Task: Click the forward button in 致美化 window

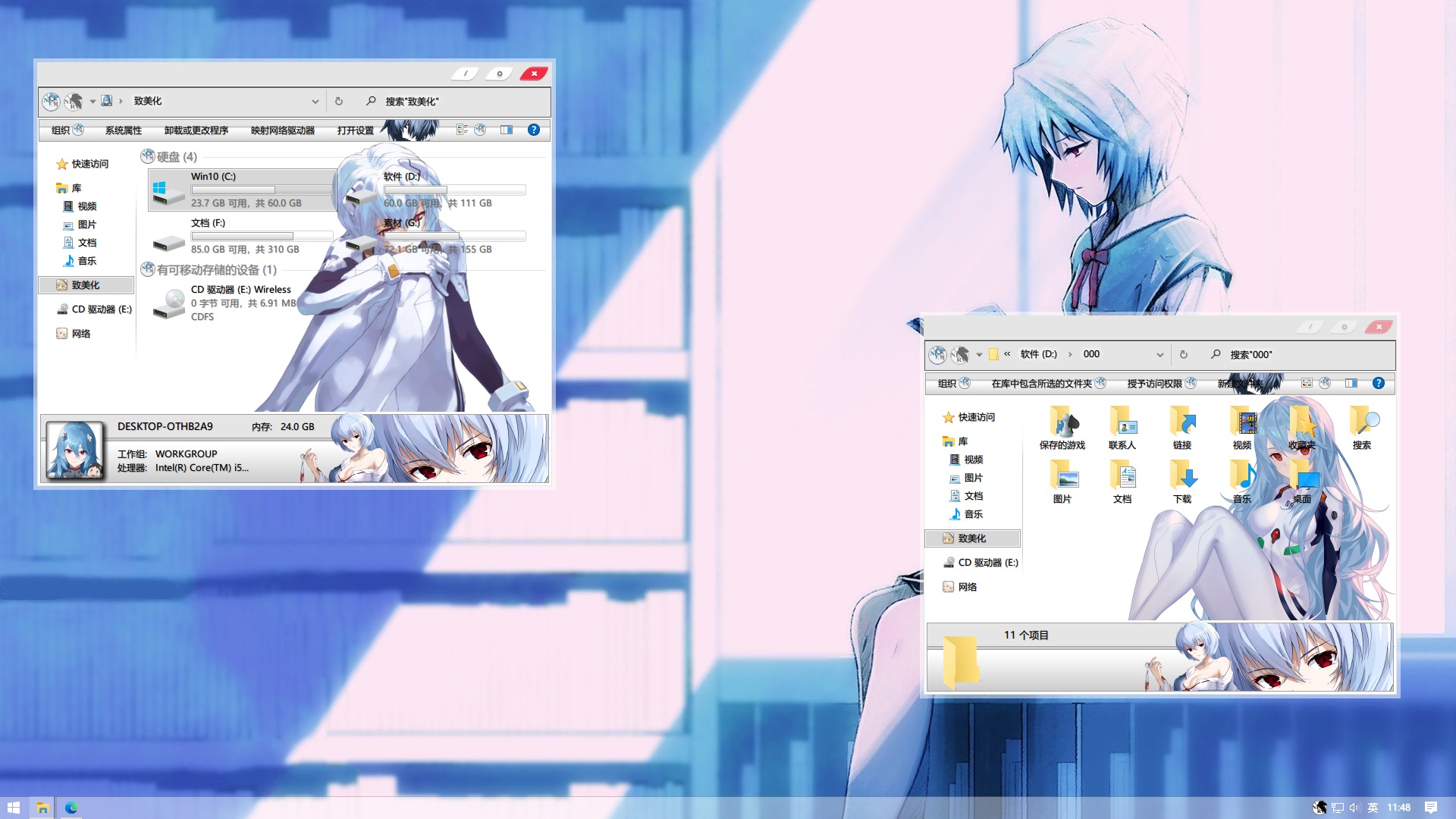Action: [x=74, y=101]
